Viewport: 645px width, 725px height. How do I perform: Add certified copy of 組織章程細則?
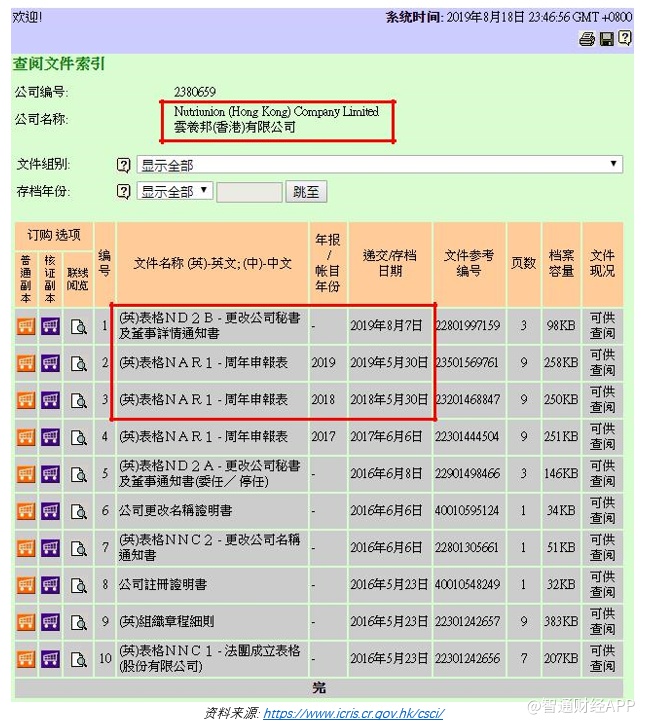click(x=50, y=622)
